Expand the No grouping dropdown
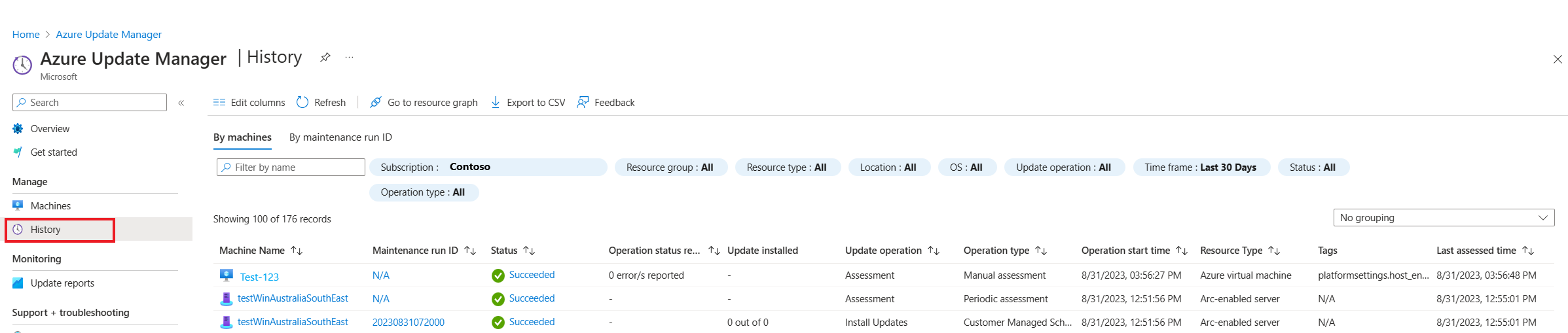 pos(1443,218)
